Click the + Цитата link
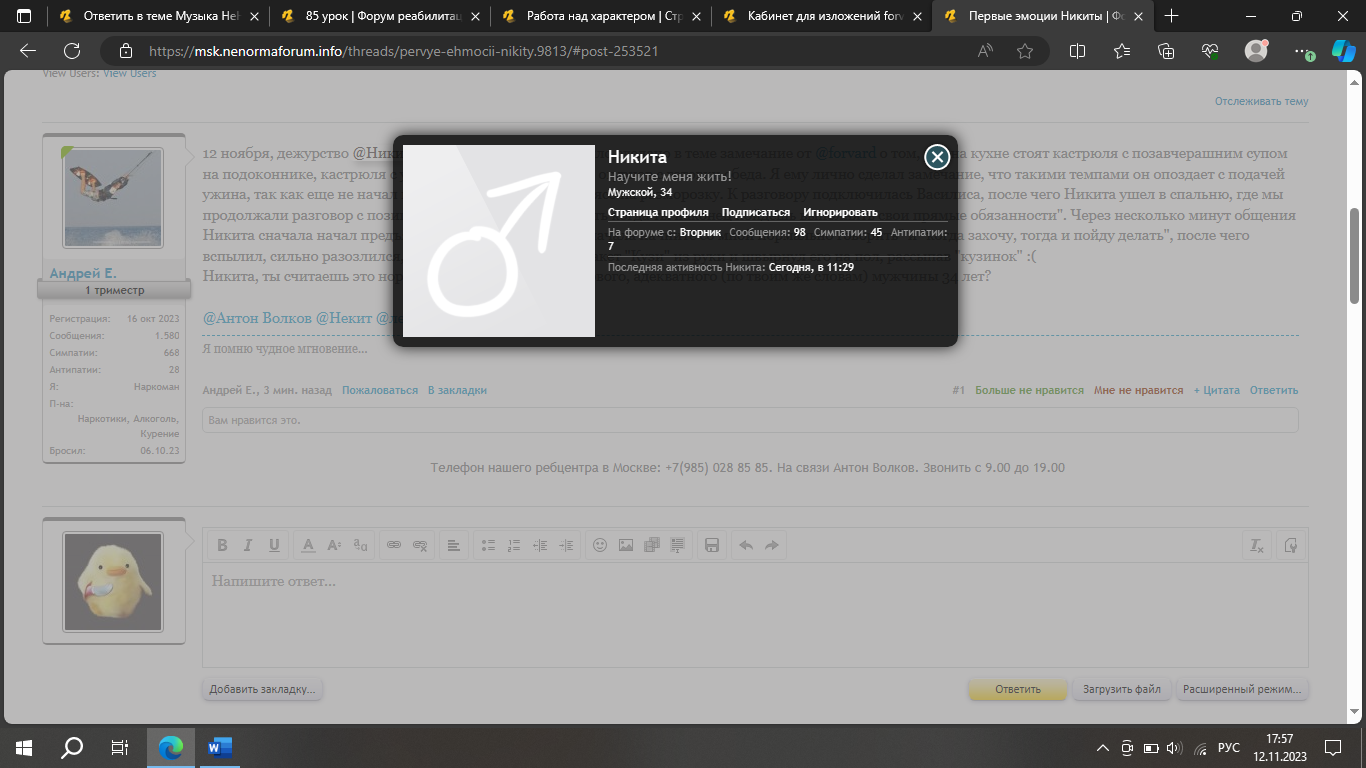 pyautogui.click(x=1216, y=390)
